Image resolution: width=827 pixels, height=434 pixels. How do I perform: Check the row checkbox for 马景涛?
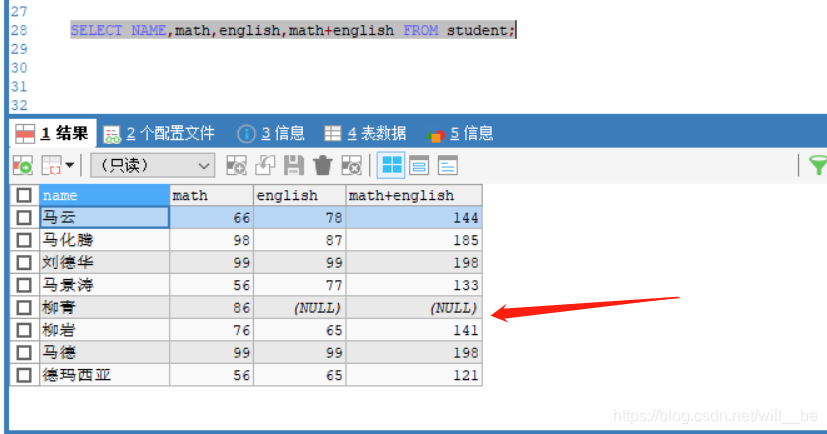[24, 285]
